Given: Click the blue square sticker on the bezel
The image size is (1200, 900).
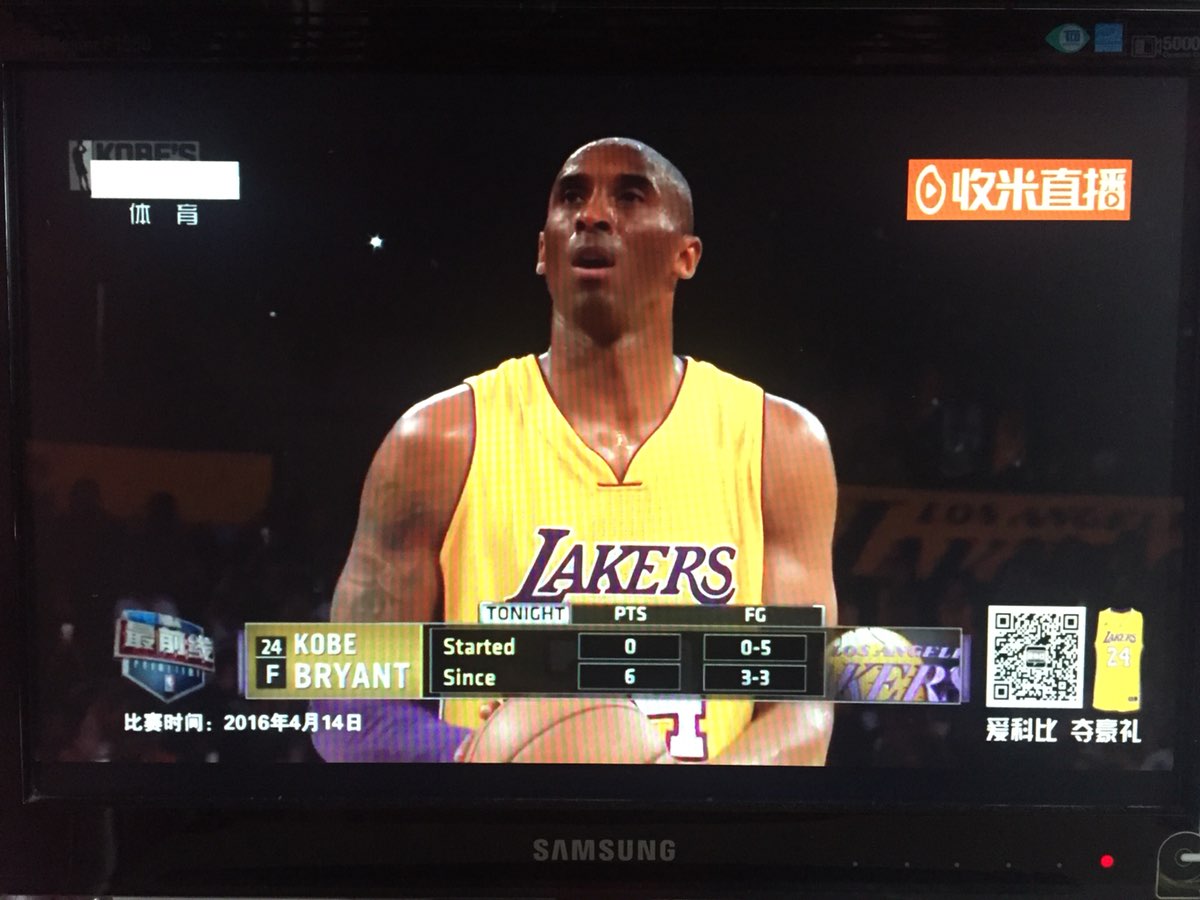Looking at the screenshot, I should pos(1108,39).
